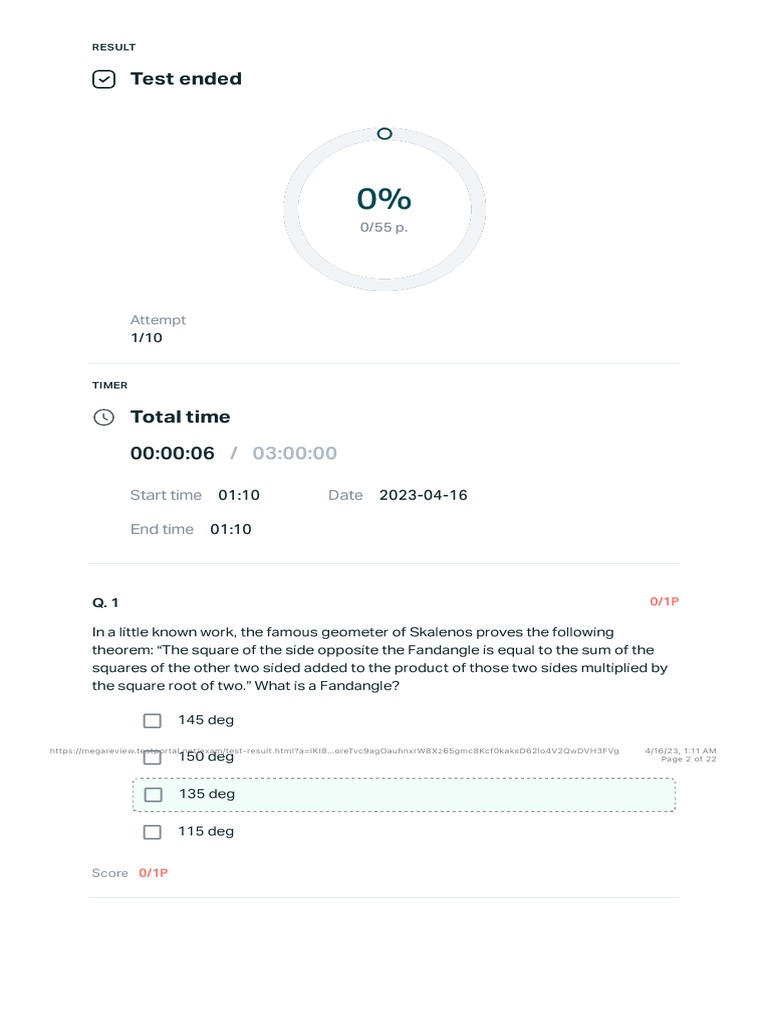768x1024 pixels.
Task: Toggle the 115 deg answer checkbox
Action: point(152,831)
